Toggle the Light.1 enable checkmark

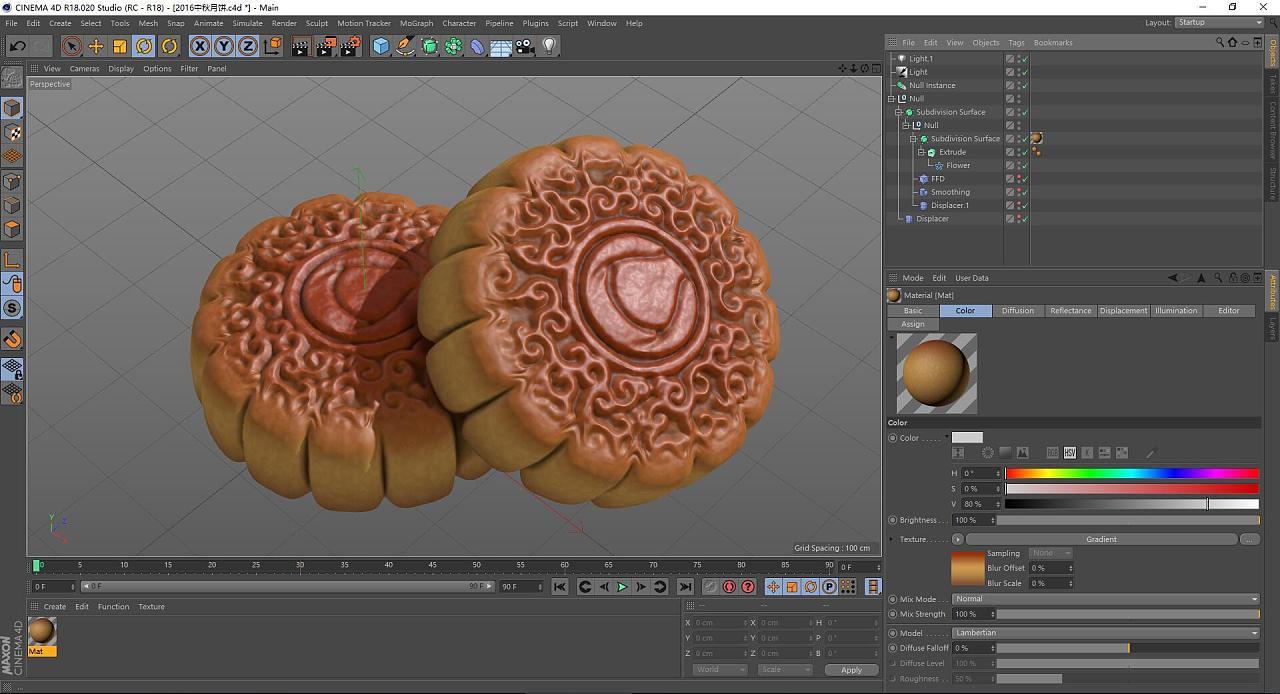point(1025,59)
